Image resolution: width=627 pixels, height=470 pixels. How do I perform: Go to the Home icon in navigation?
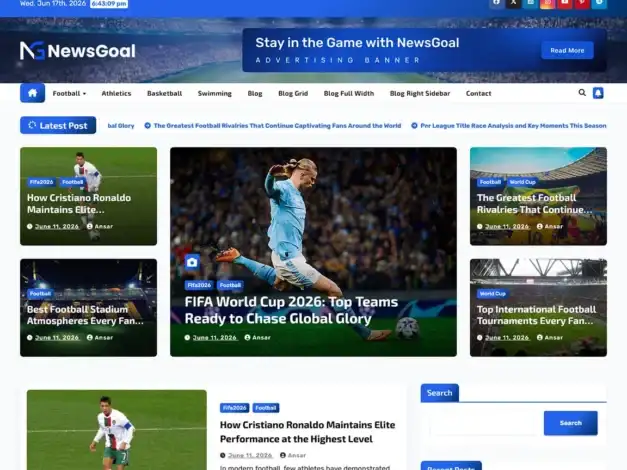point(32,93)
